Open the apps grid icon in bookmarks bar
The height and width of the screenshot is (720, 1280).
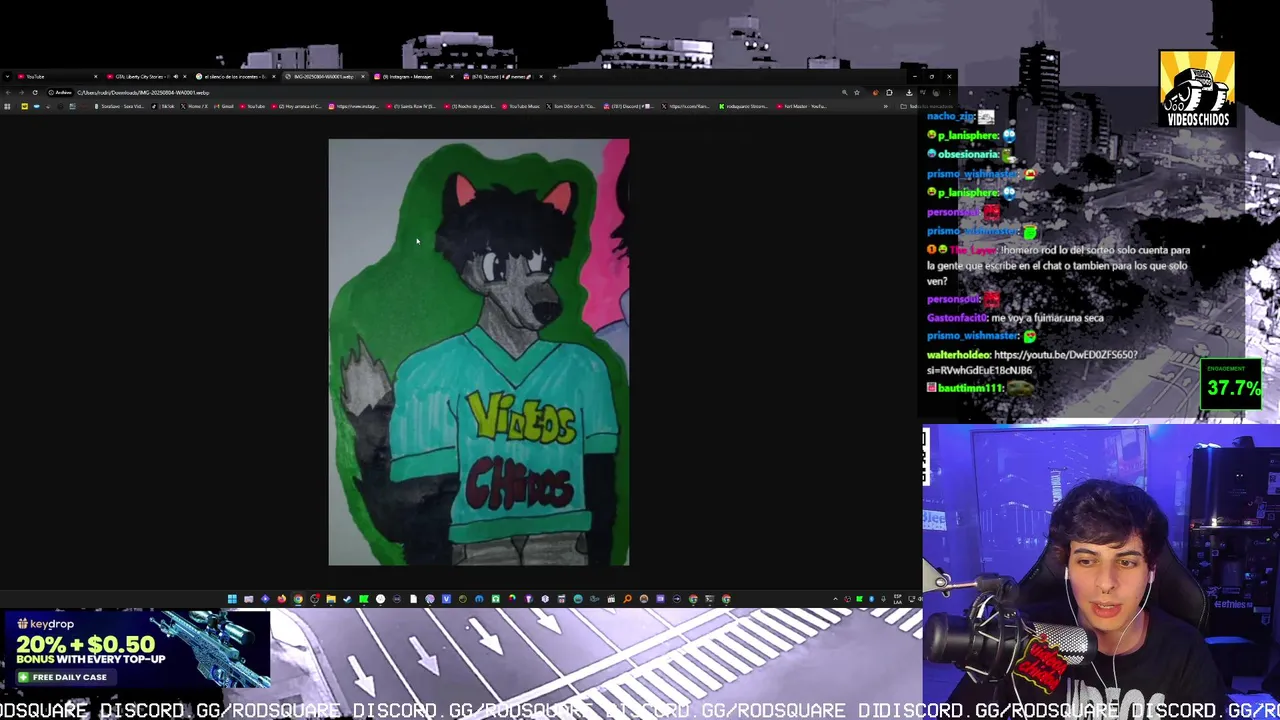(x=7, y=106)
